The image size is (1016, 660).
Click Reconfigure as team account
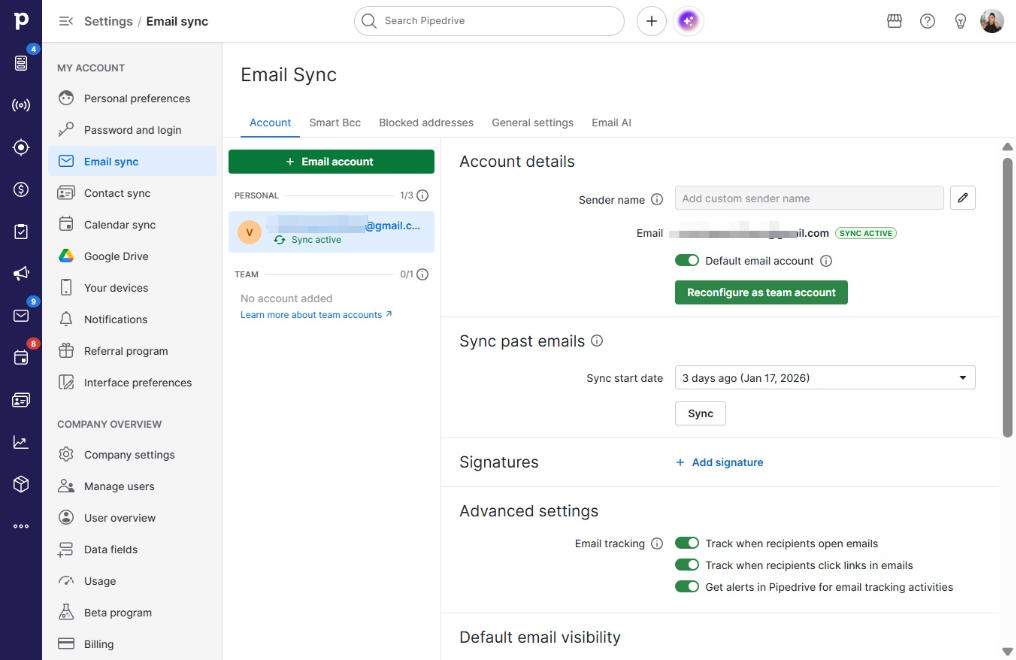tap(761, 292)
